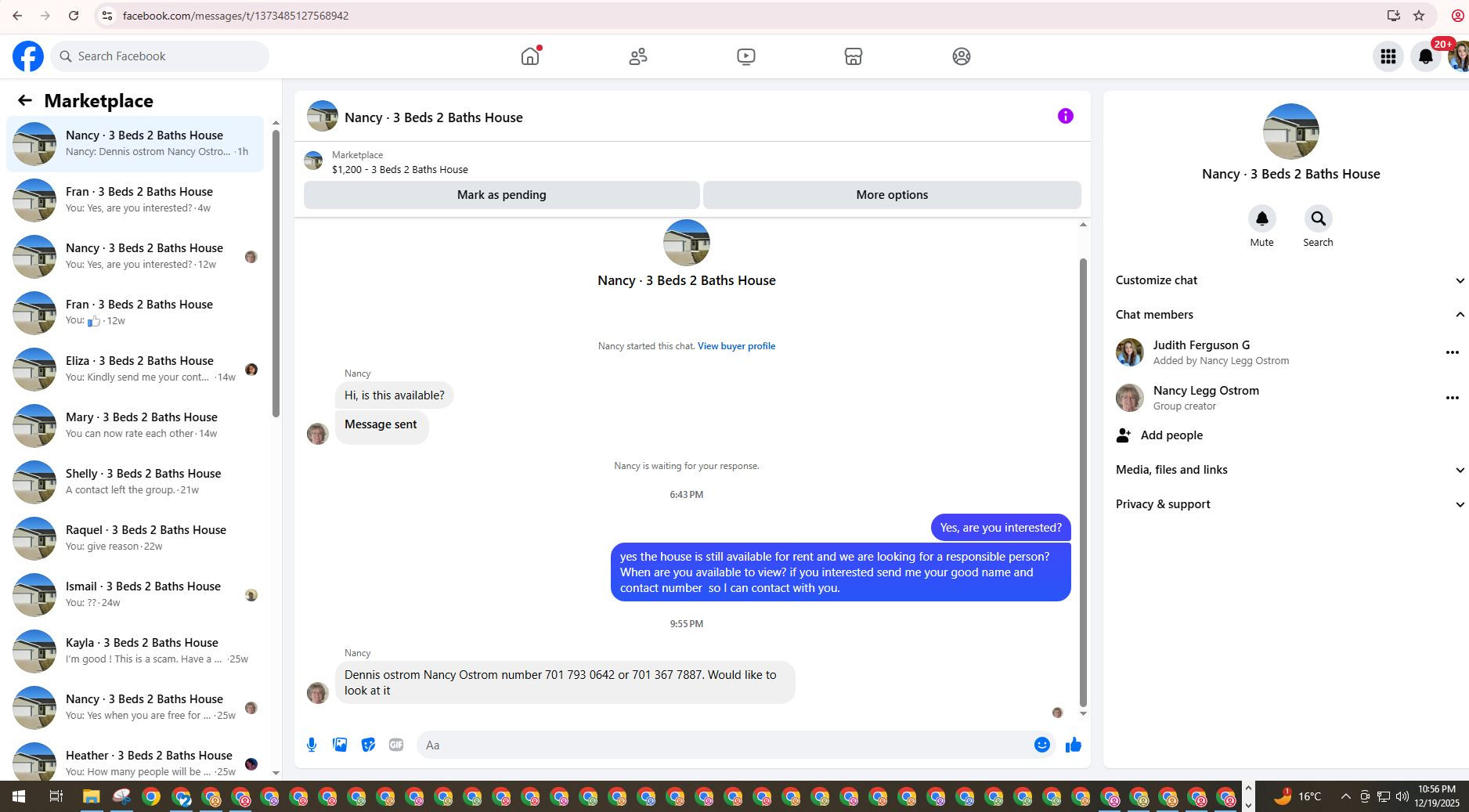
Task: Click the browser address bar URL
Action: click(236, 16)
